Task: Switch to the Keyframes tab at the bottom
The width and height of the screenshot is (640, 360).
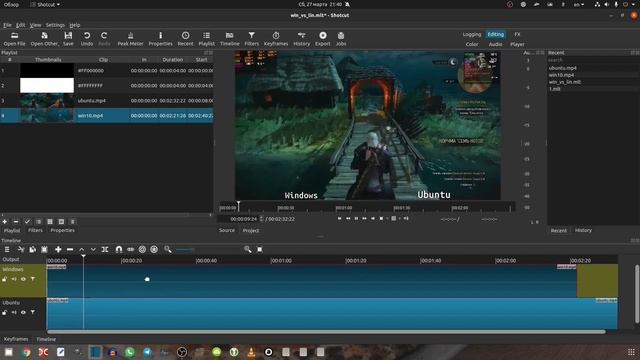Action: tap(16, 339)
